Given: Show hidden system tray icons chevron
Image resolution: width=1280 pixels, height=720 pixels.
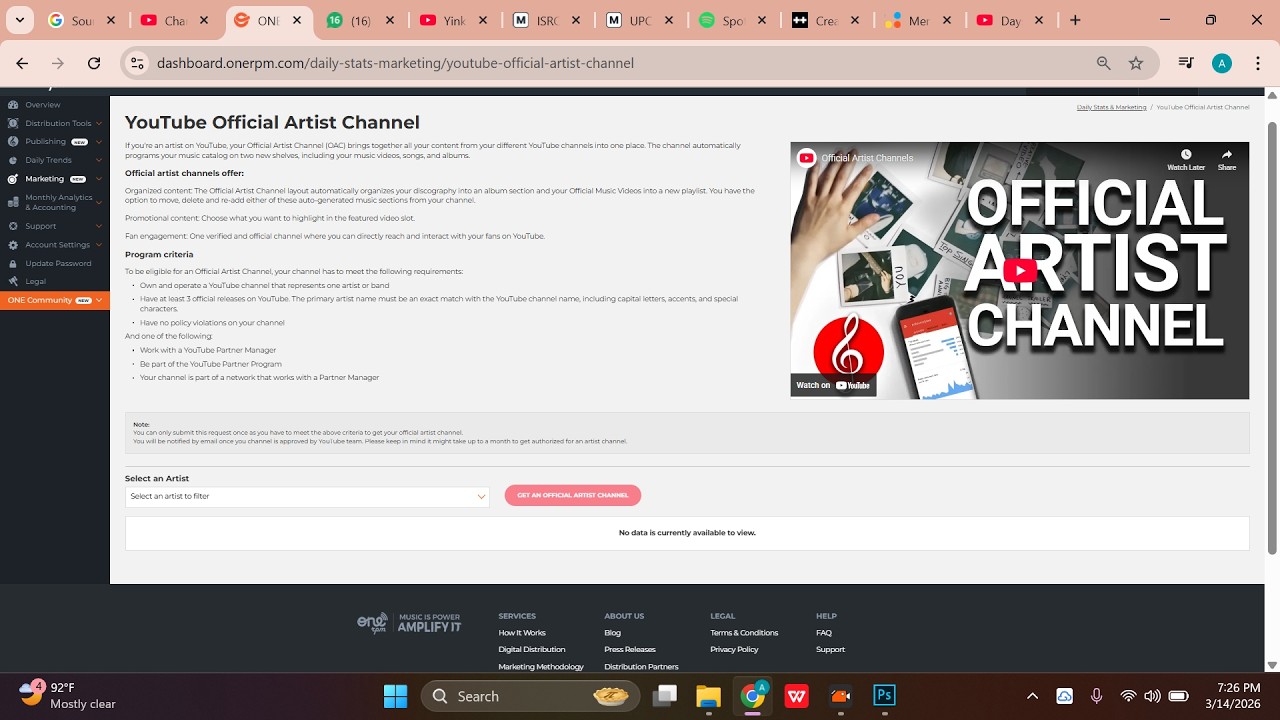Looking at the screenshot, I should (1032, 696).
